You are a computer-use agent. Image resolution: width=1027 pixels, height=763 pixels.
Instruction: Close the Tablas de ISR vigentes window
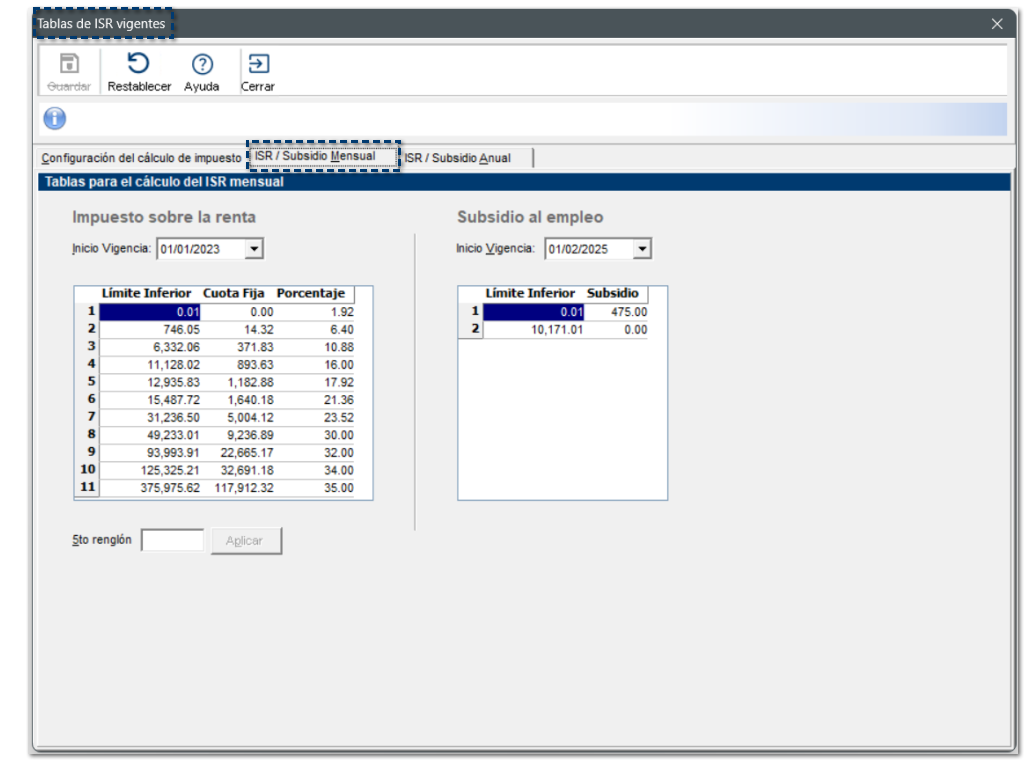[x=996, y=24]
